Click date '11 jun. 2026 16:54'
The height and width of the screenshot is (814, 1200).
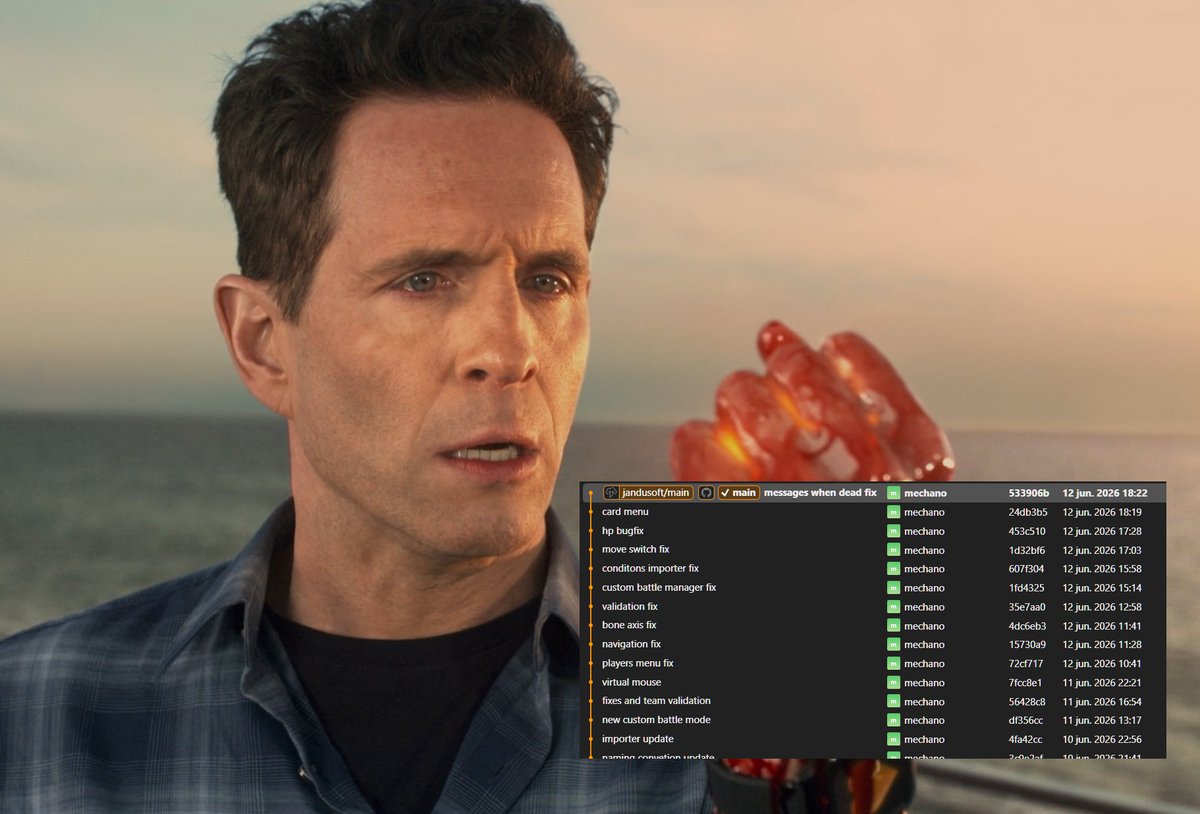click(x=1102, y=702)
